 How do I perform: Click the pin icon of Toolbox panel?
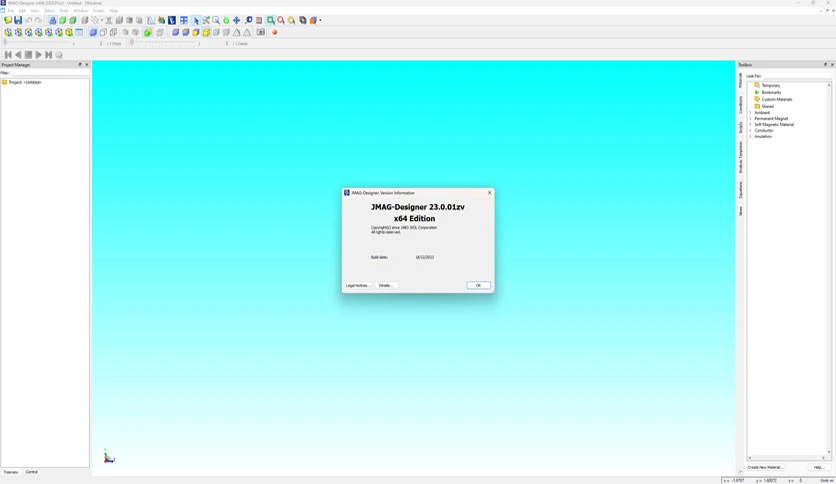click(825, 64)
